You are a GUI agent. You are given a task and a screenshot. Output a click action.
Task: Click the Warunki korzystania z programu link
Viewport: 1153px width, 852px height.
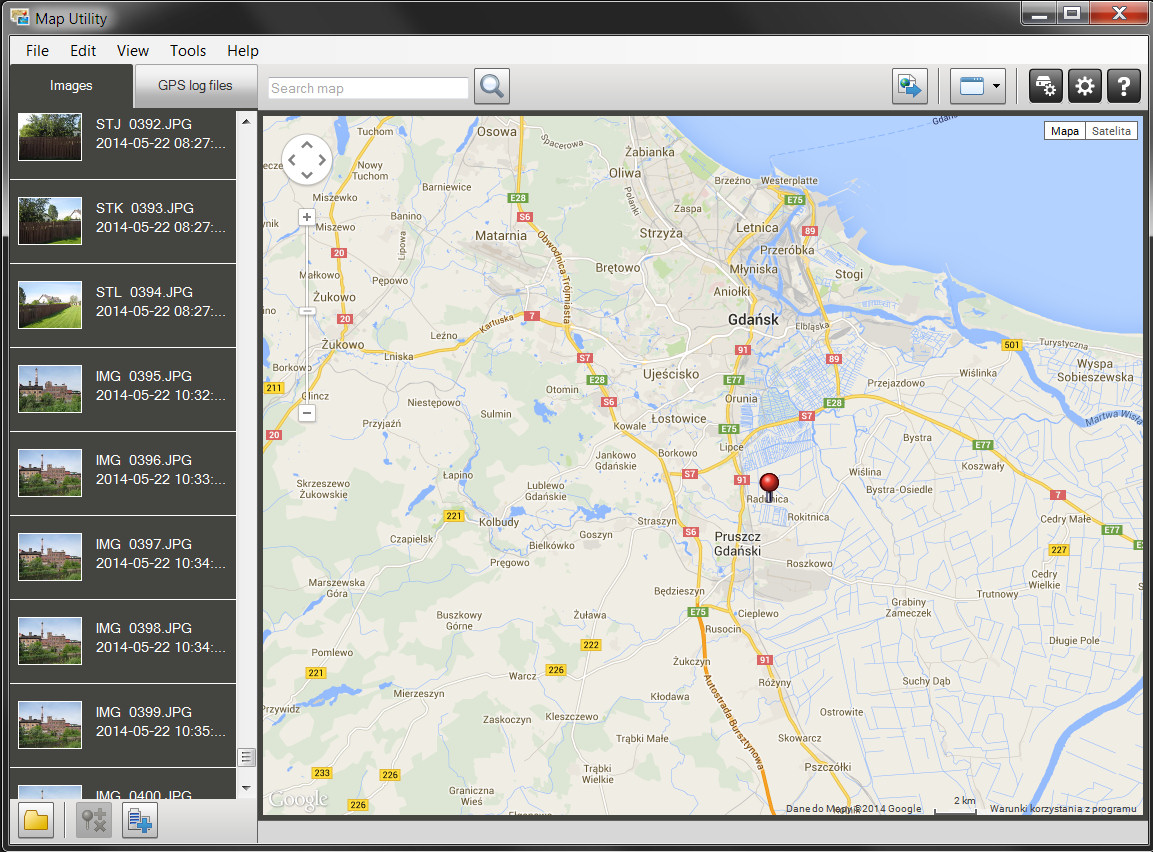[1063, 809]
